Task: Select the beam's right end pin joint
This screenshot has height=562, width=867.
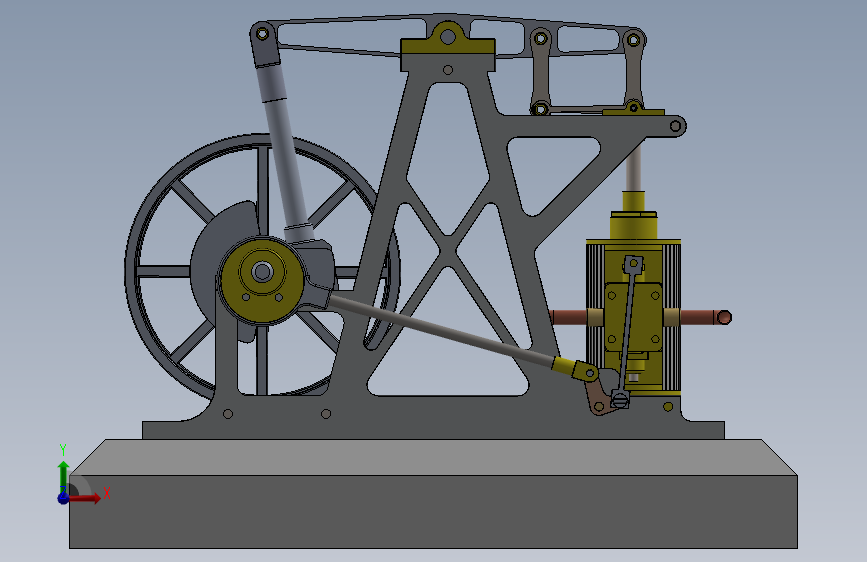Action: click(634, 40)
